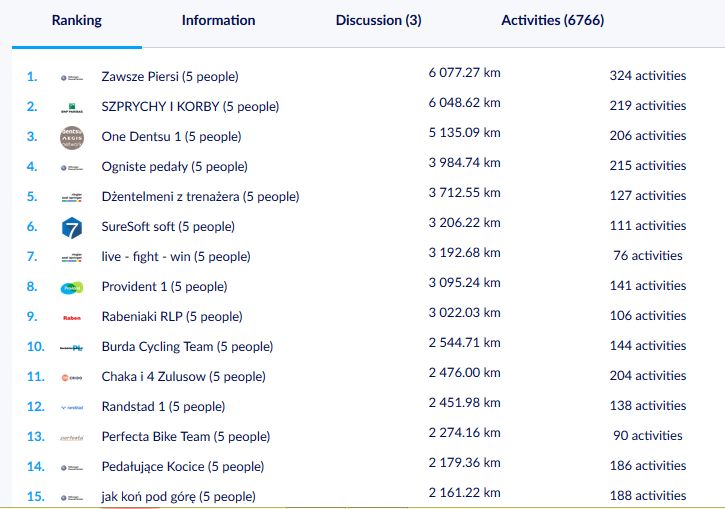This screenshot has height=509, width=725.
Task: Click the 106 activities count
Action: [x=648, y=316]
